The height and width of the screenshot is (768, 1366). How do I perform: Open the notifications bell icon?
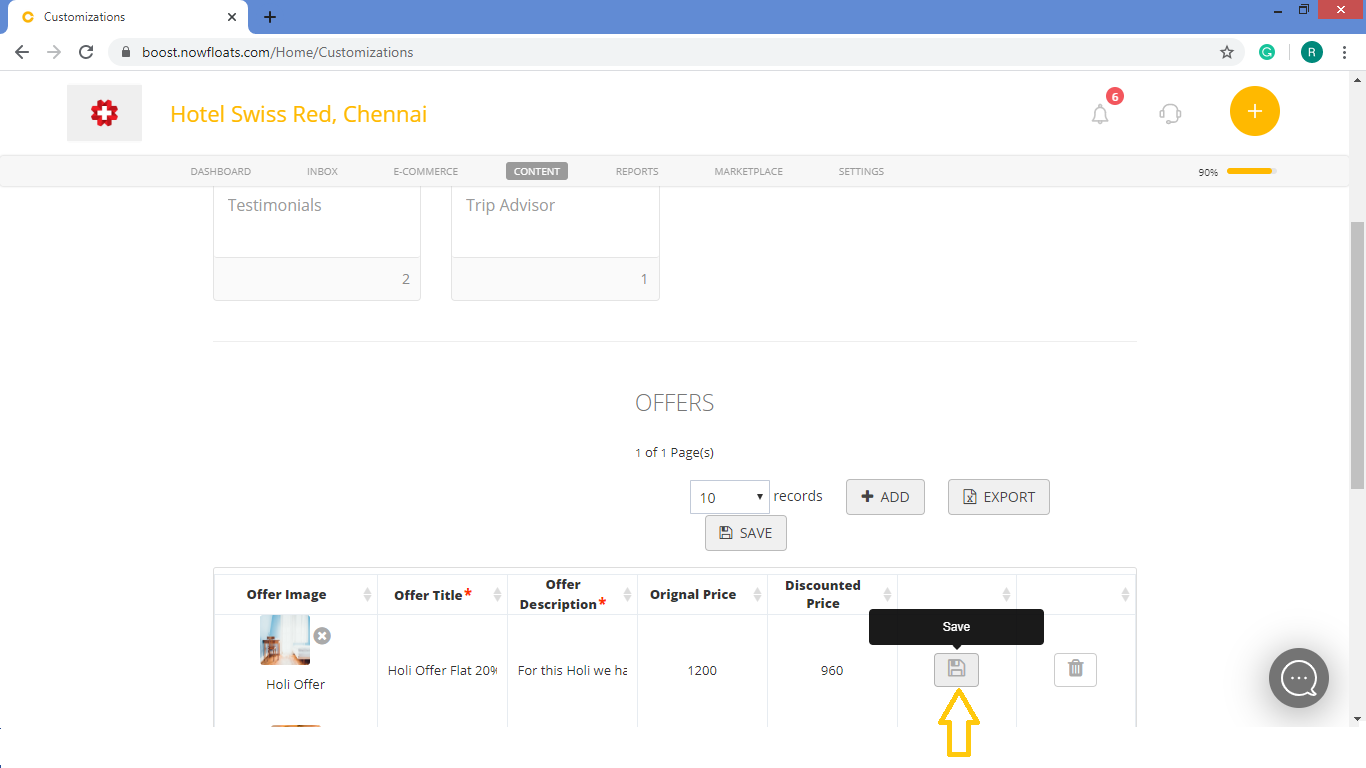tap(1100, 114)
